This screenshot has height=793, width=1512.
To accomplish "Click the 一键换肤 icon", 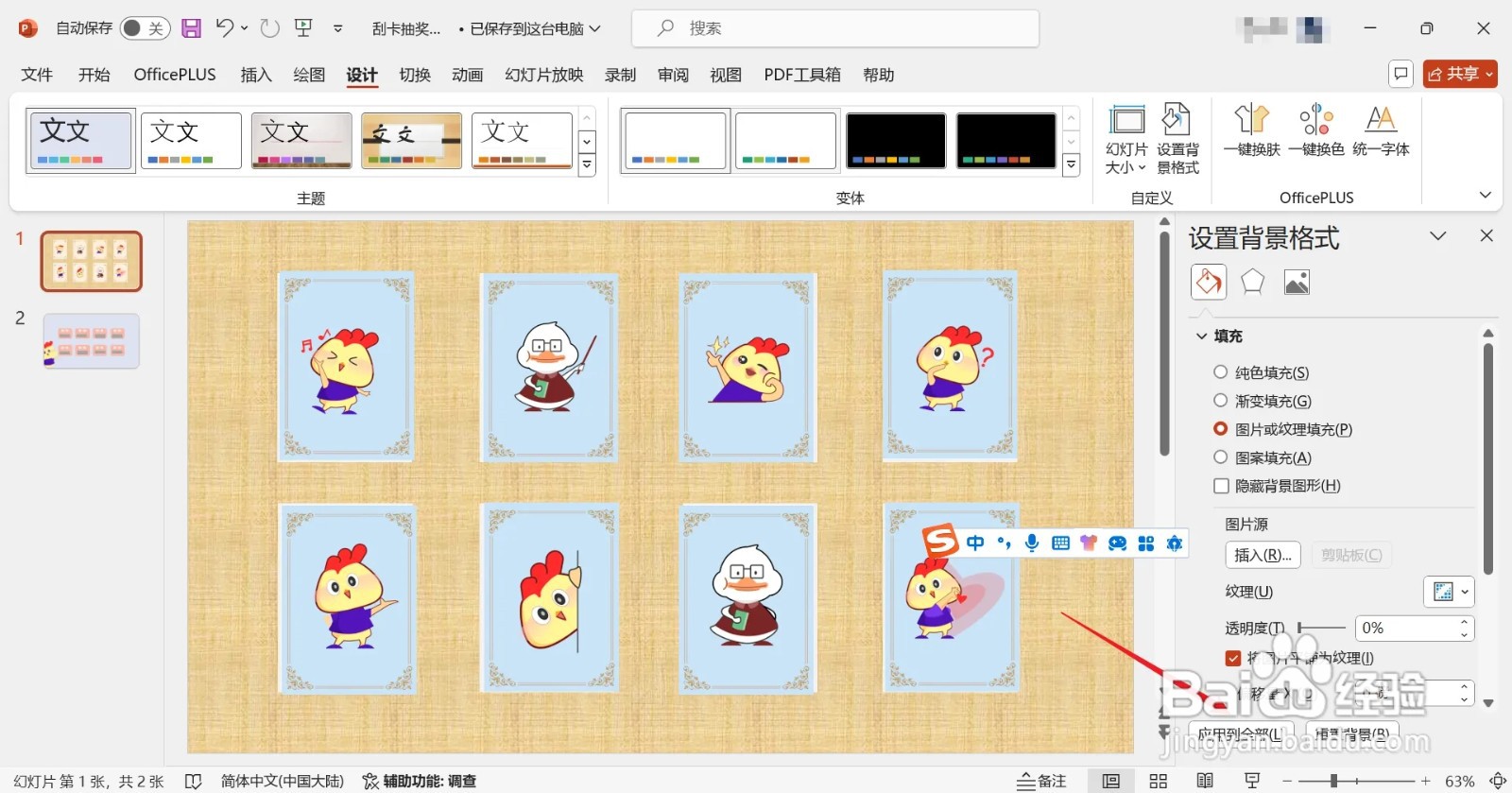I will pos(1252,130).
